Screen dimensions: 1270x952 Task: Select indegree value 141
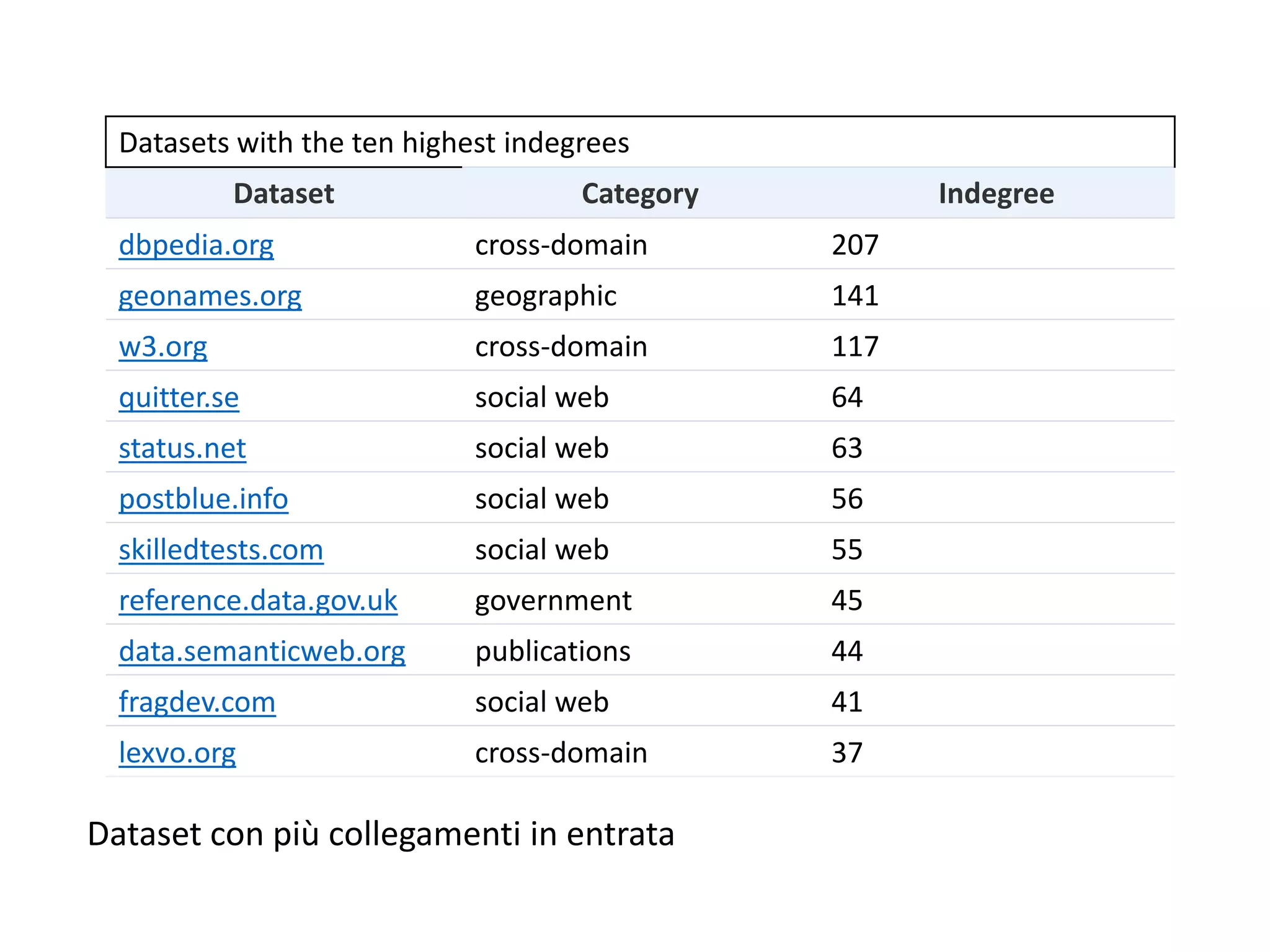point(855,296)
